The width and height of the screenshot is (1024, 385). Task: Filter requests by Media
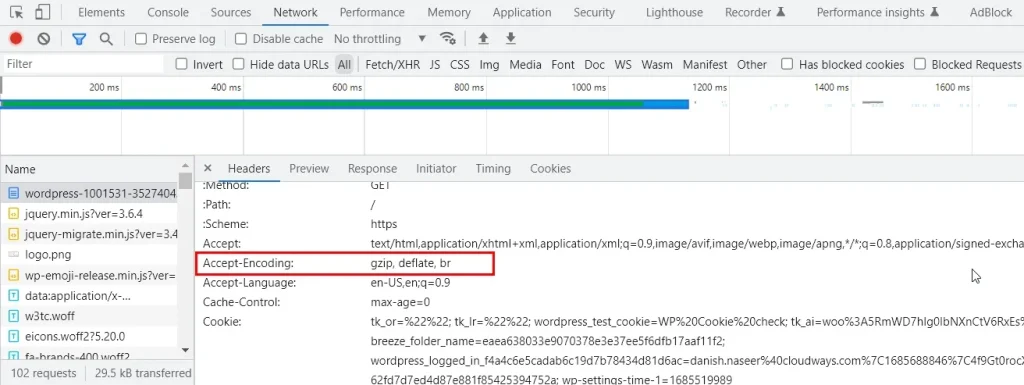tap(526, 64)
